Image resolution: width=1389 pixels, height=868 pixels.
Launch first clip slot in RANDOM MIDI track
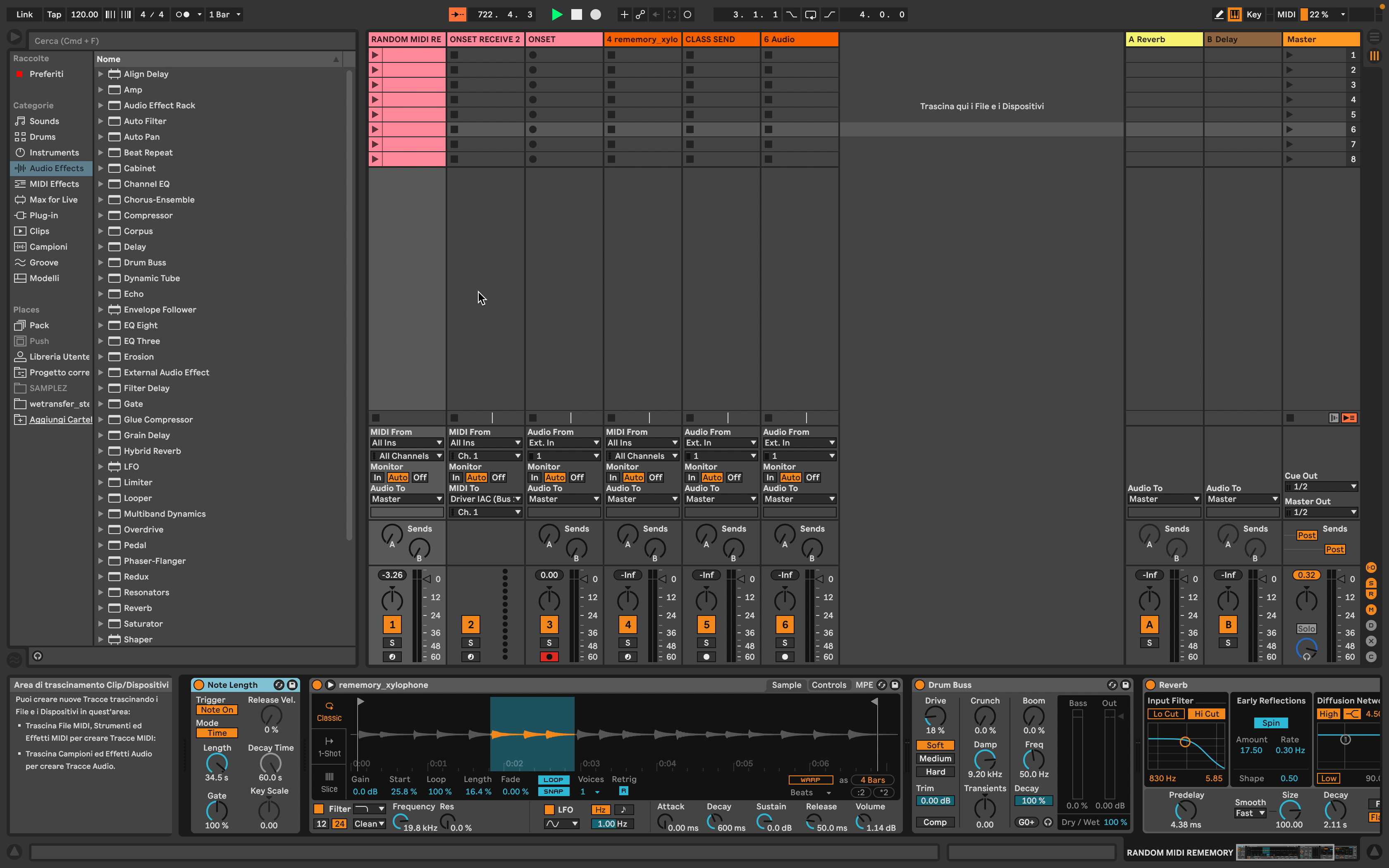click(375, 55)
